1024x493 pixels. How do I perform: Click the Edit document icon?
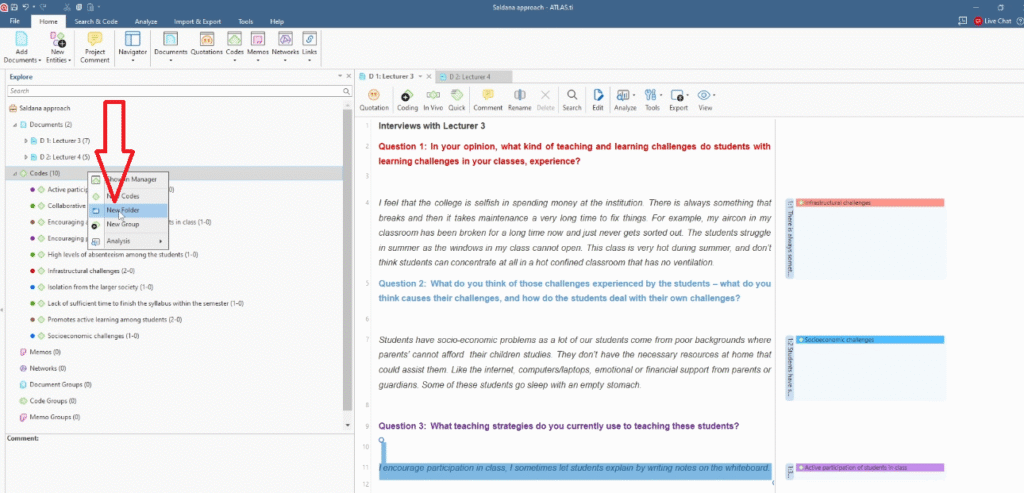[x=598, y=97]
